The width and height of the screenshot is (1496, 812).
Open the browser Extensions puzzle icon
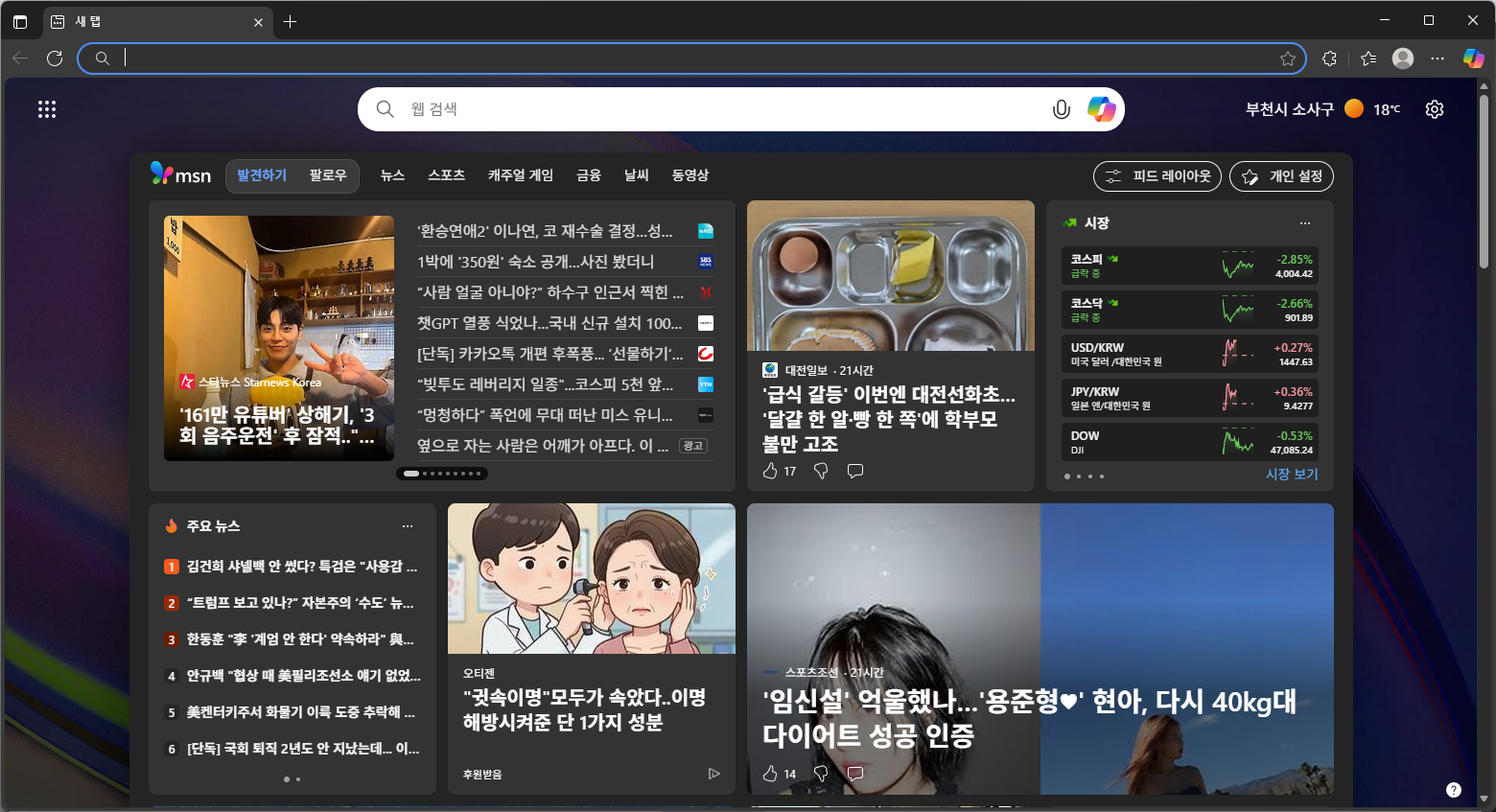[x=1329, y=58]
